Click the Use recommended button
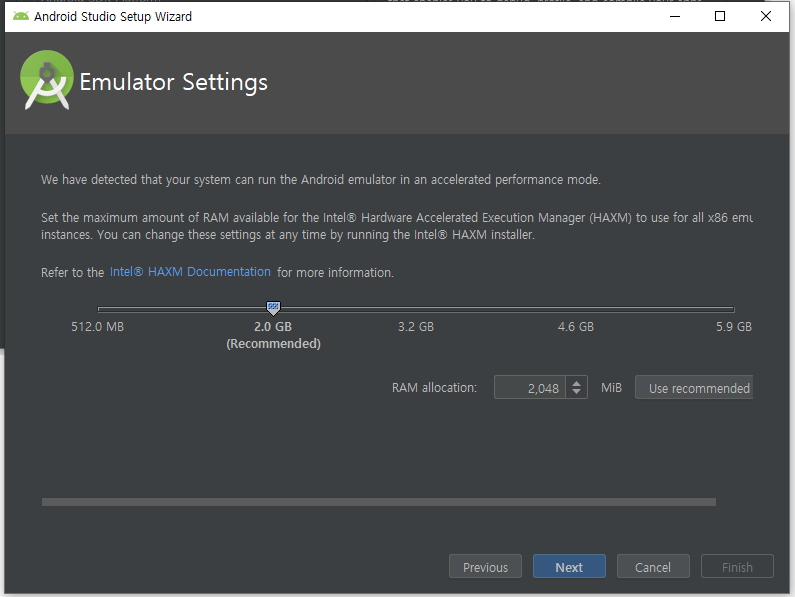Screen dimensions: 795x597 (694, 388)
